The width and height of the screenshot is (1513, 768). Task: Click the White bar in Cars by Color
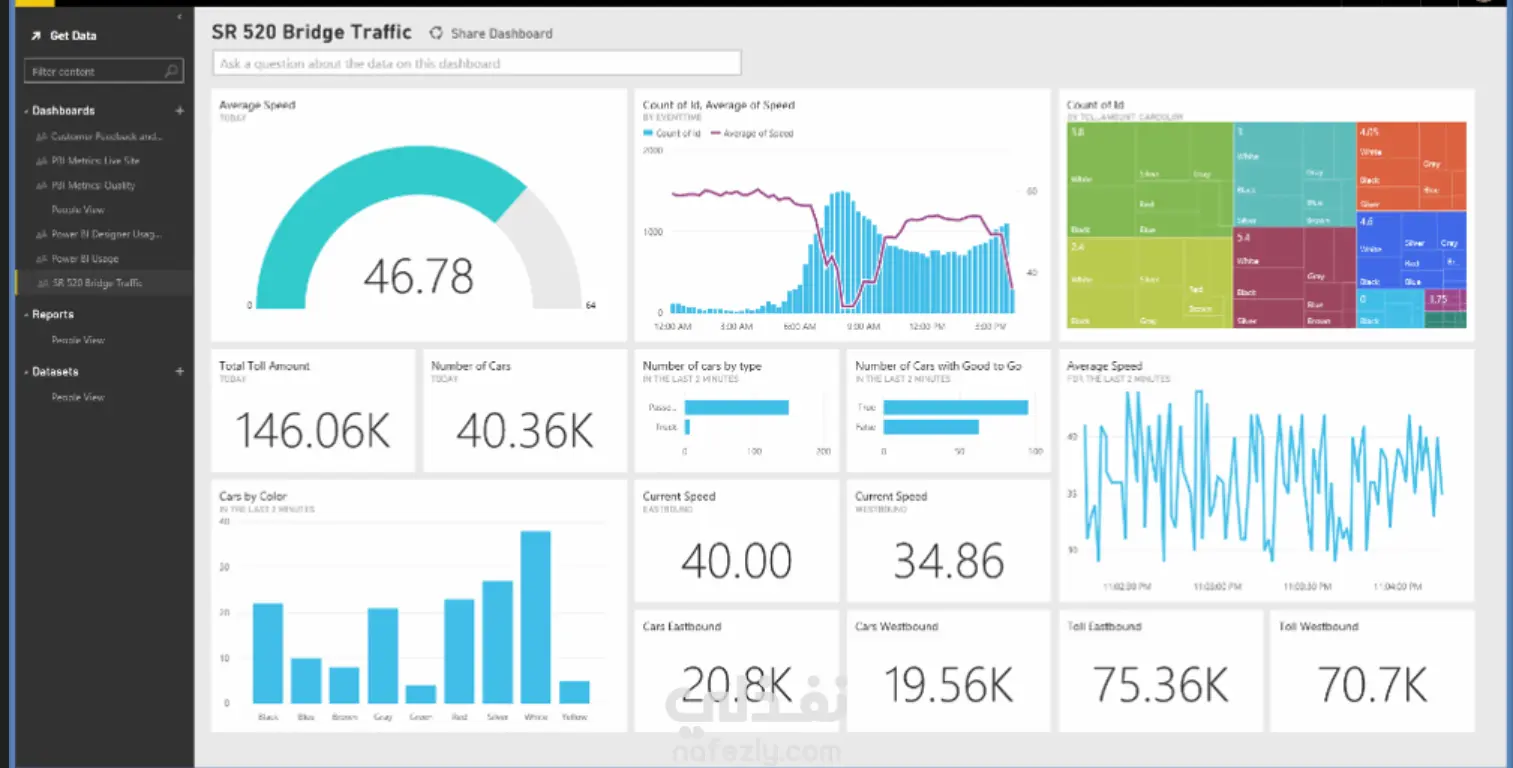click(535, 617)
